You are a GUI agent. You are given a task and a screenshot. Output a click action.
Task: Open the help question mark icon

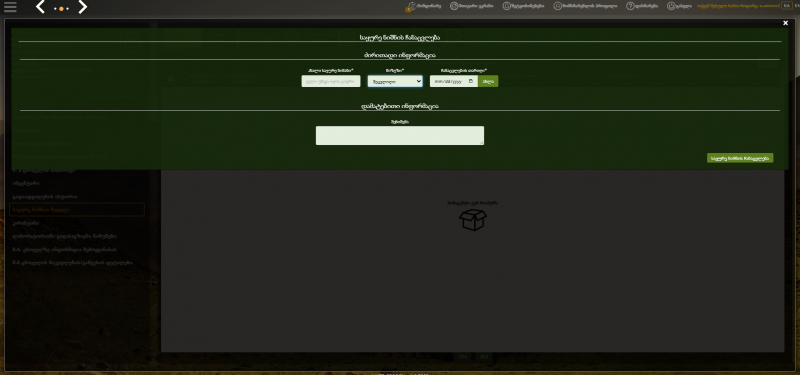(x=630, y=6)
